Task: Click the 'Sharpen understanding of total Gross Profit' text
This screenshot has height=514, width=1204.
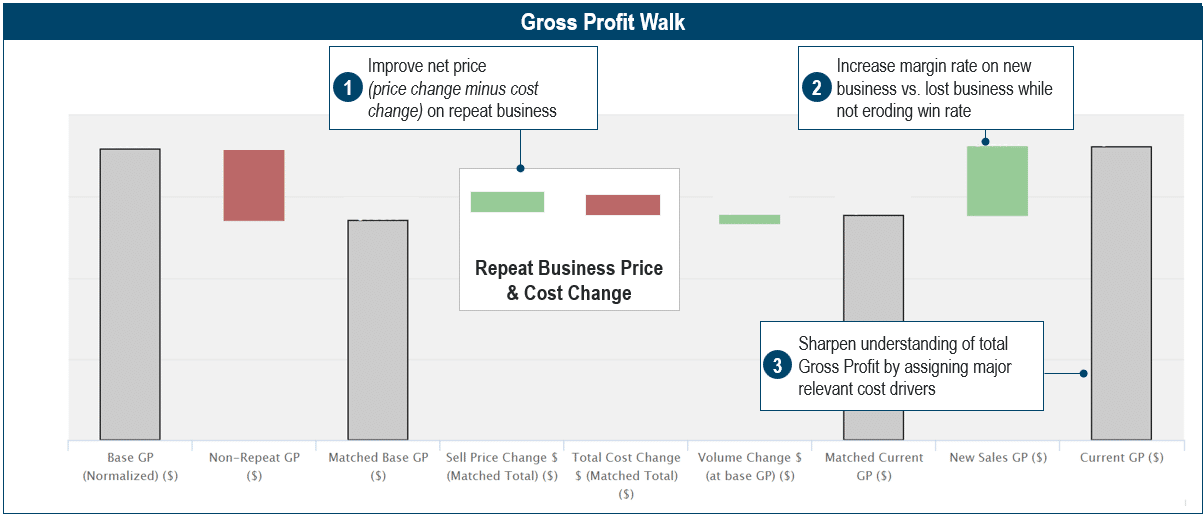Action: pos(905,366)
